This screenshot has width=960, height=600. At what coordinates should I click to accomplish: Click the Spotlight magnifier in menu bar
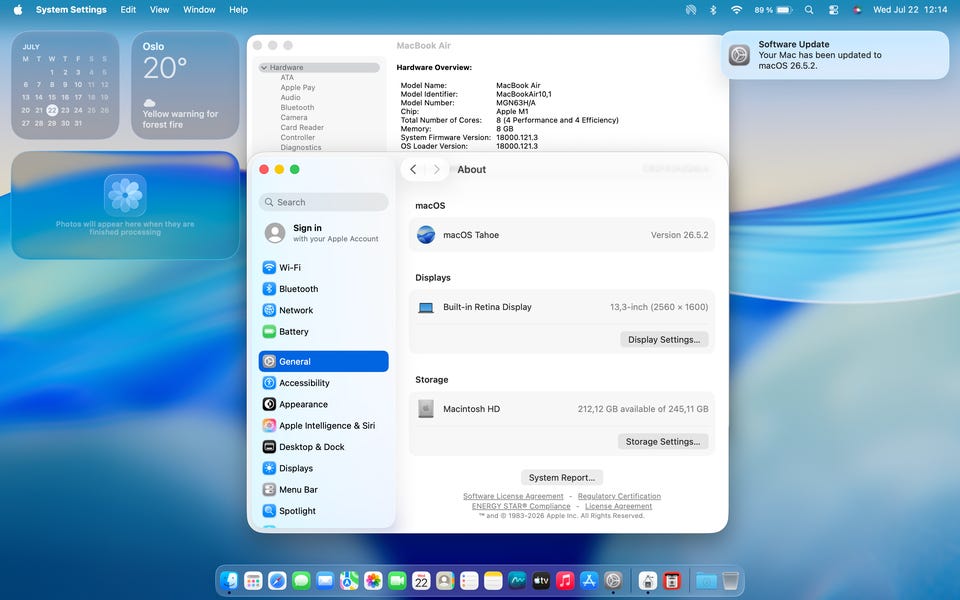click(x=809, y=10)
